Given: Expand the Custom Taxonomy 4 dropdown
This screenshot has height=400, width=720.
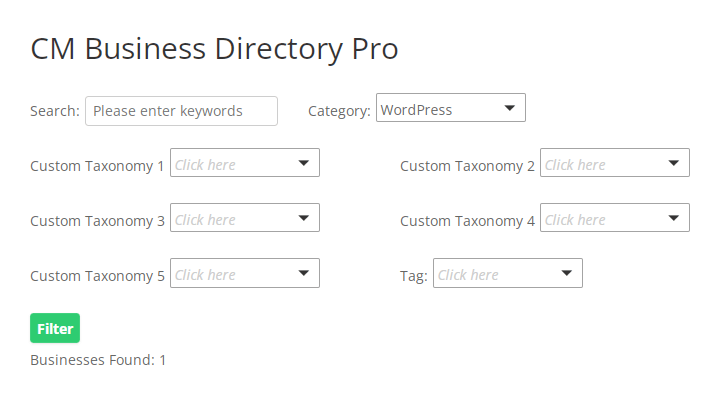Looking at the screenshot, I should [604, 219].
